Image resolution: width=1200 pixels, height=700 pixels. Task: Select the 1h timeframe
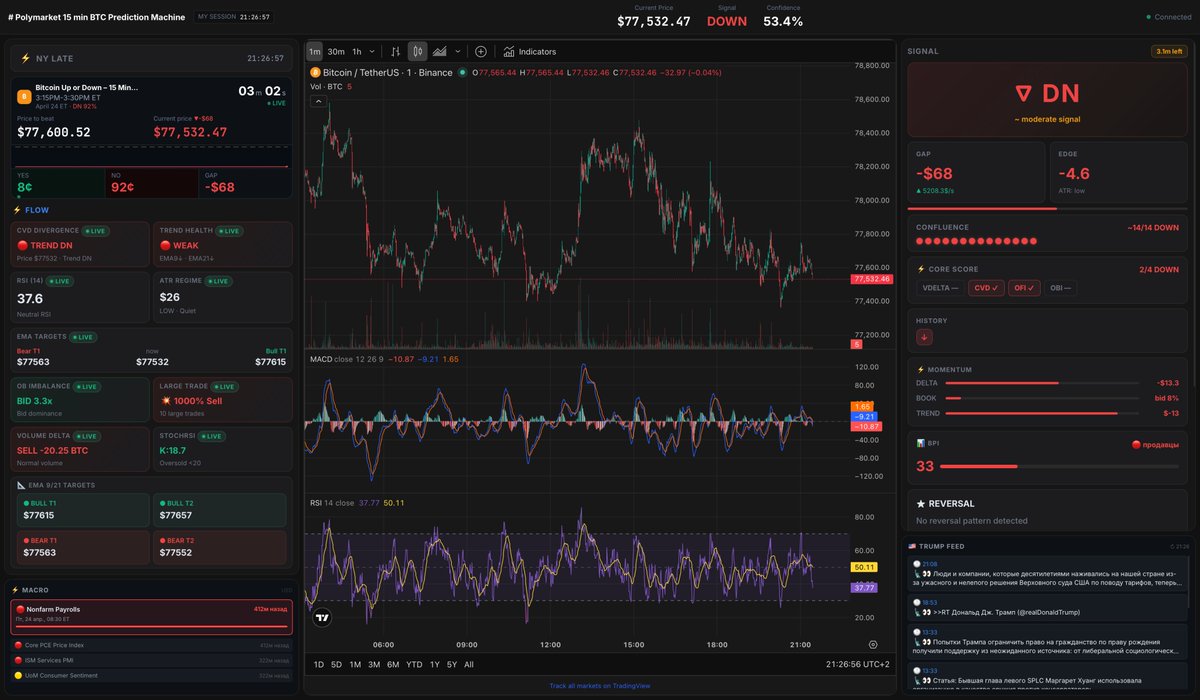click(357, 51)
